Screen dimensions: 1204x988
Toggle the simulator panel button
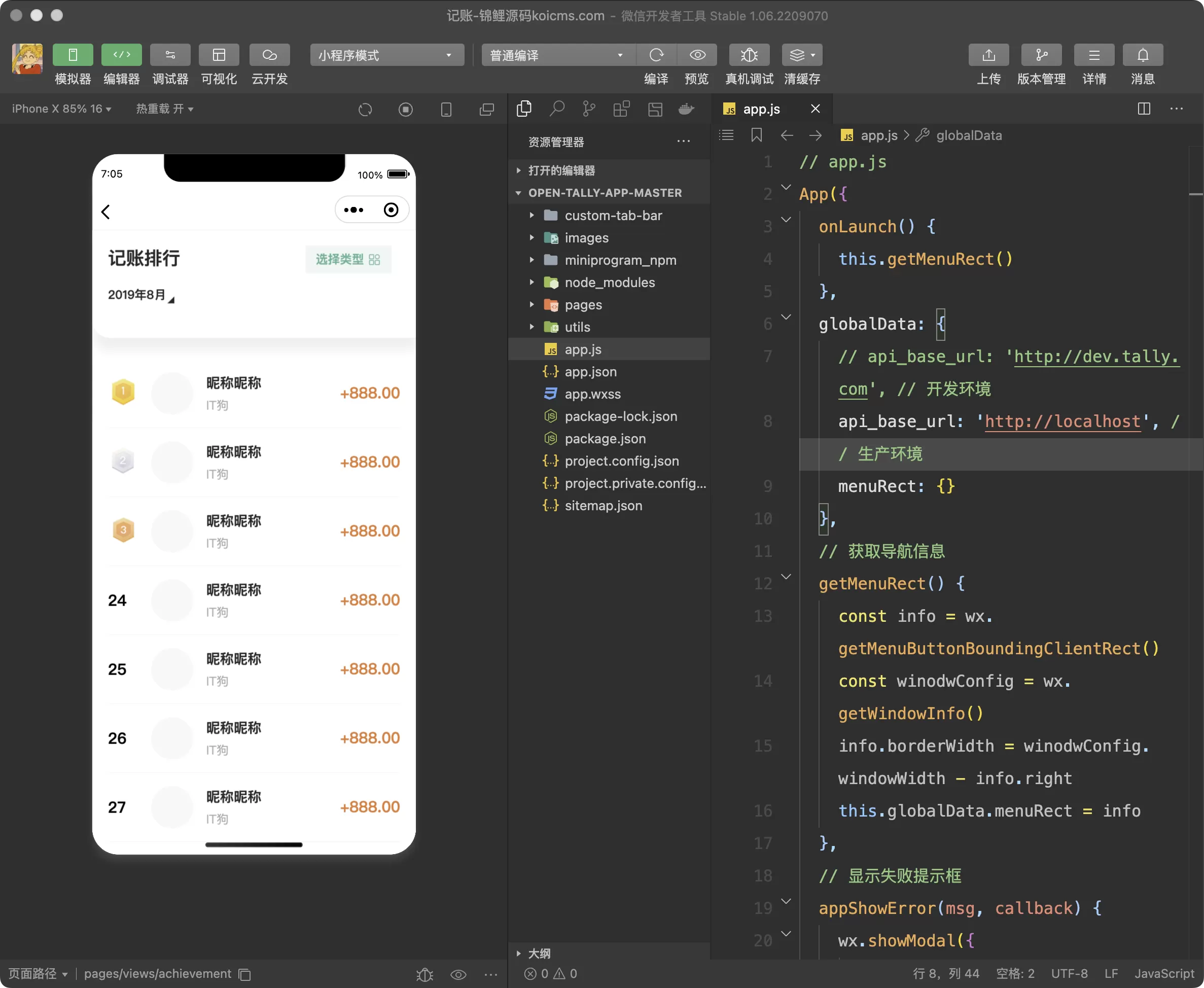[73, 55]
